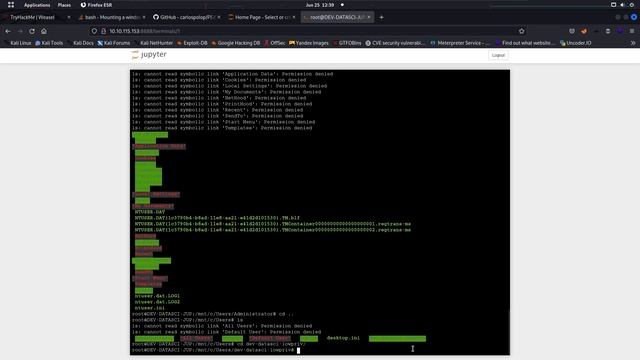This screenshot has height=360, width=640.
Task: Close the GitHub - carlospolop tab
Action: coord(219,17)
